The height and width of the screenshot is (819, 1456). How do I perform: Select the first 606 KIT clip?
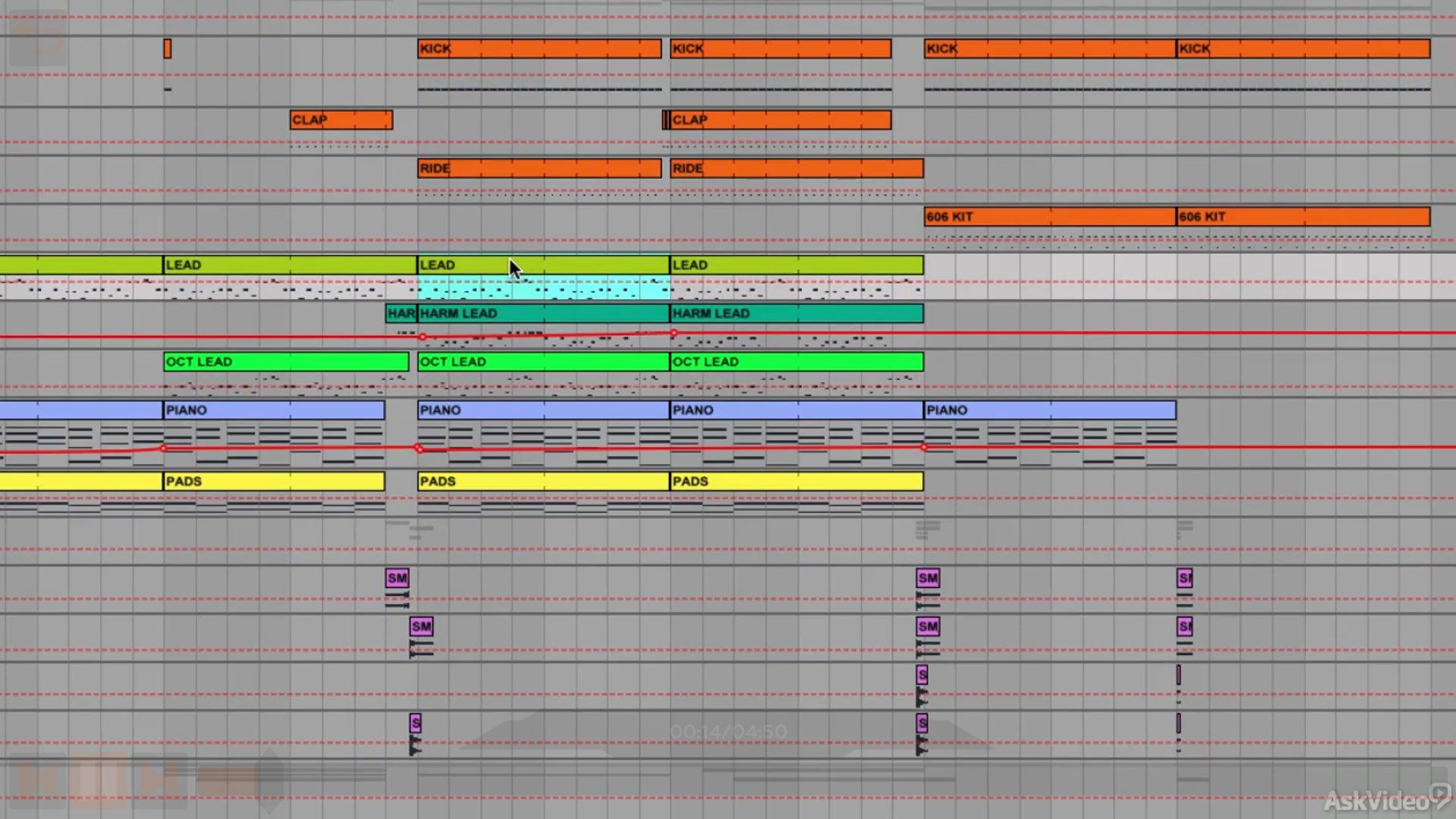(x=1050, y=217)
